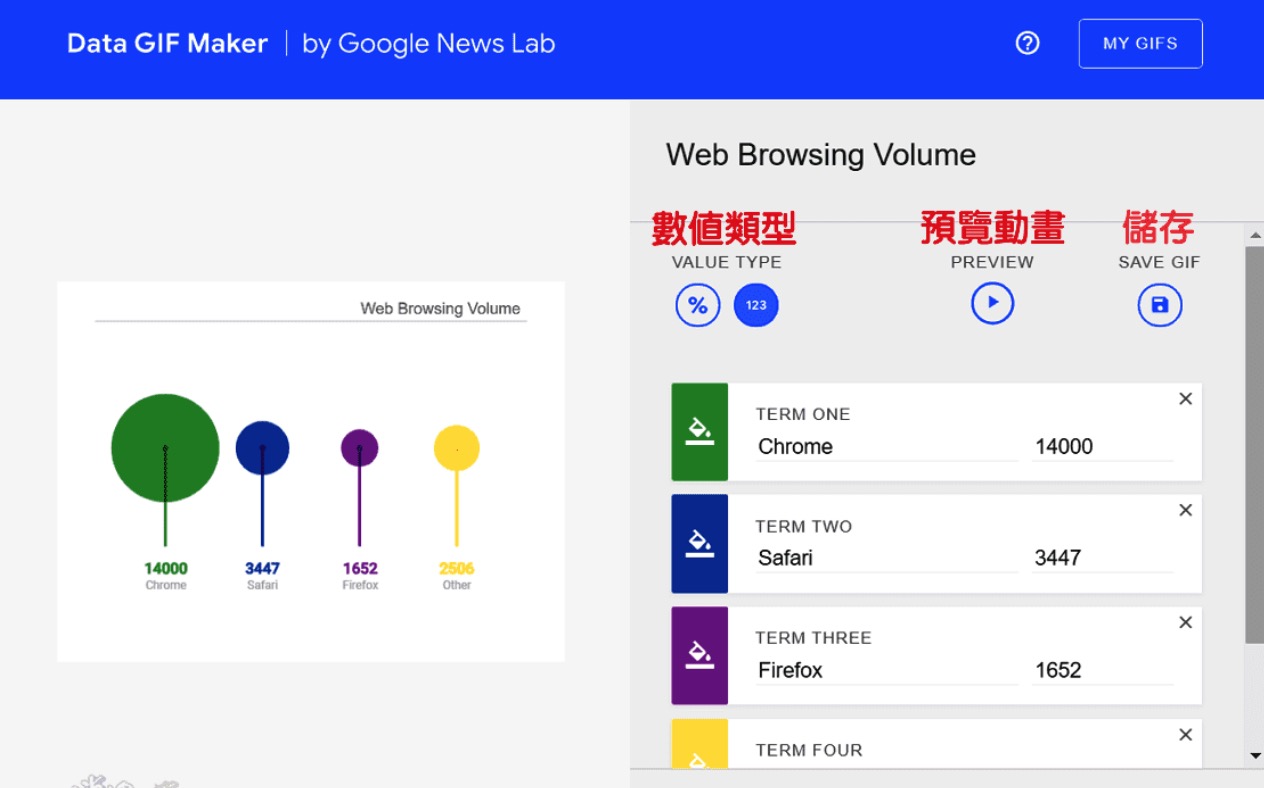The height and width of the screenshot is (788, 1264).
Task: Select the 123 number value type
Action: pos(756,305)
